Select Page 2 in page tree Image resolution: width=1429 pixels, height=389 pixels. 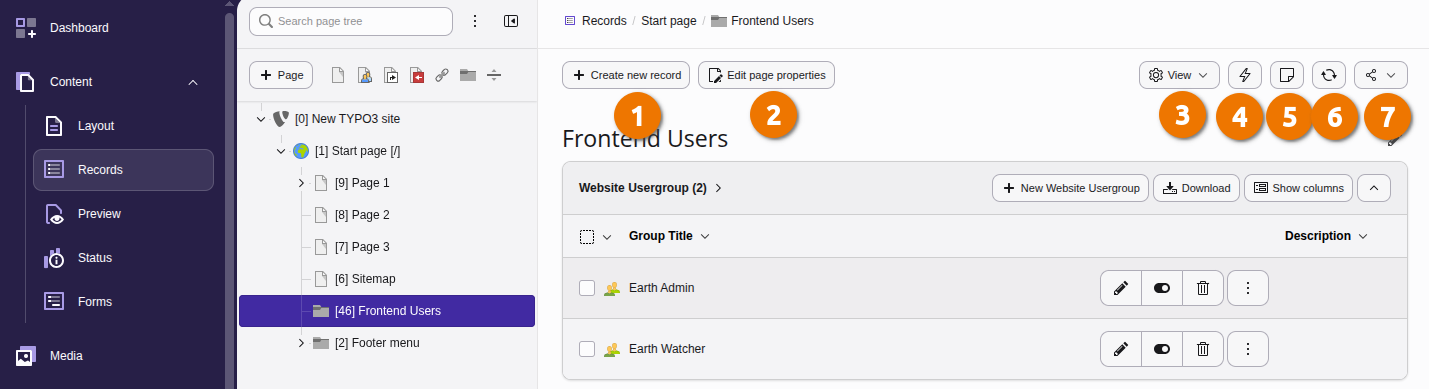(362, 215)
